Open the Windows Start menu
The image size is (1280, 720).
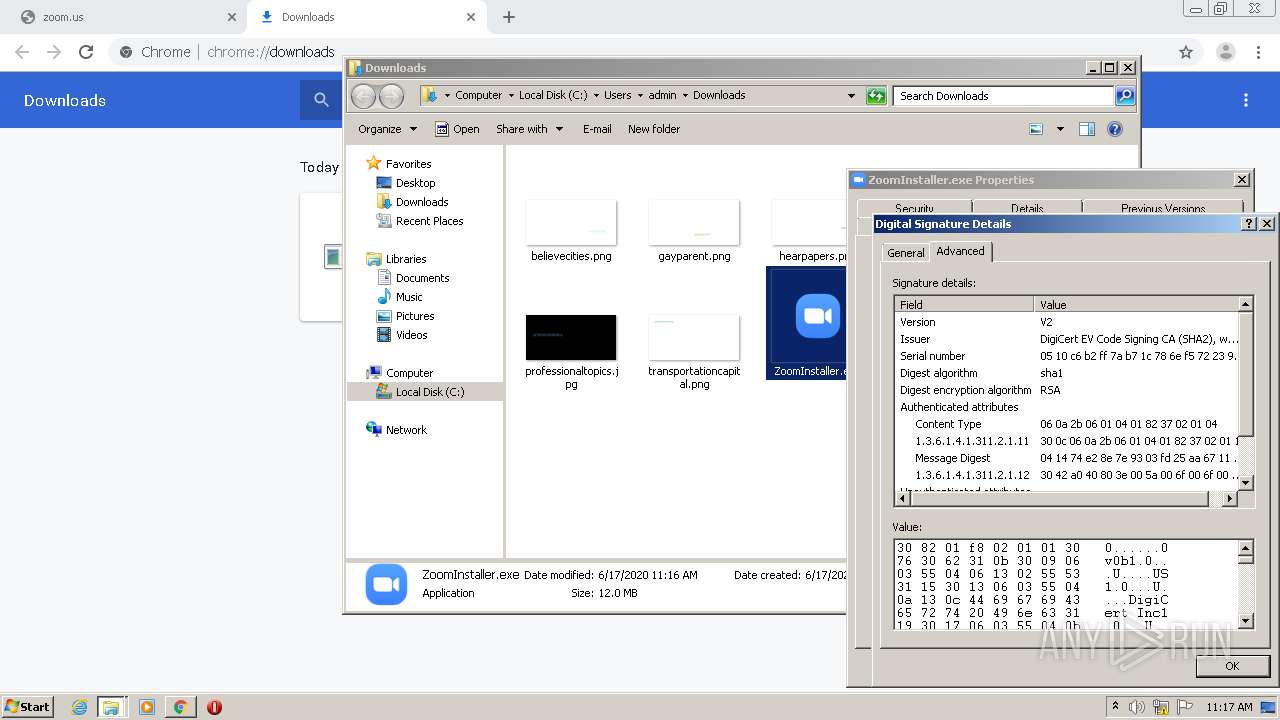(28, 706)
